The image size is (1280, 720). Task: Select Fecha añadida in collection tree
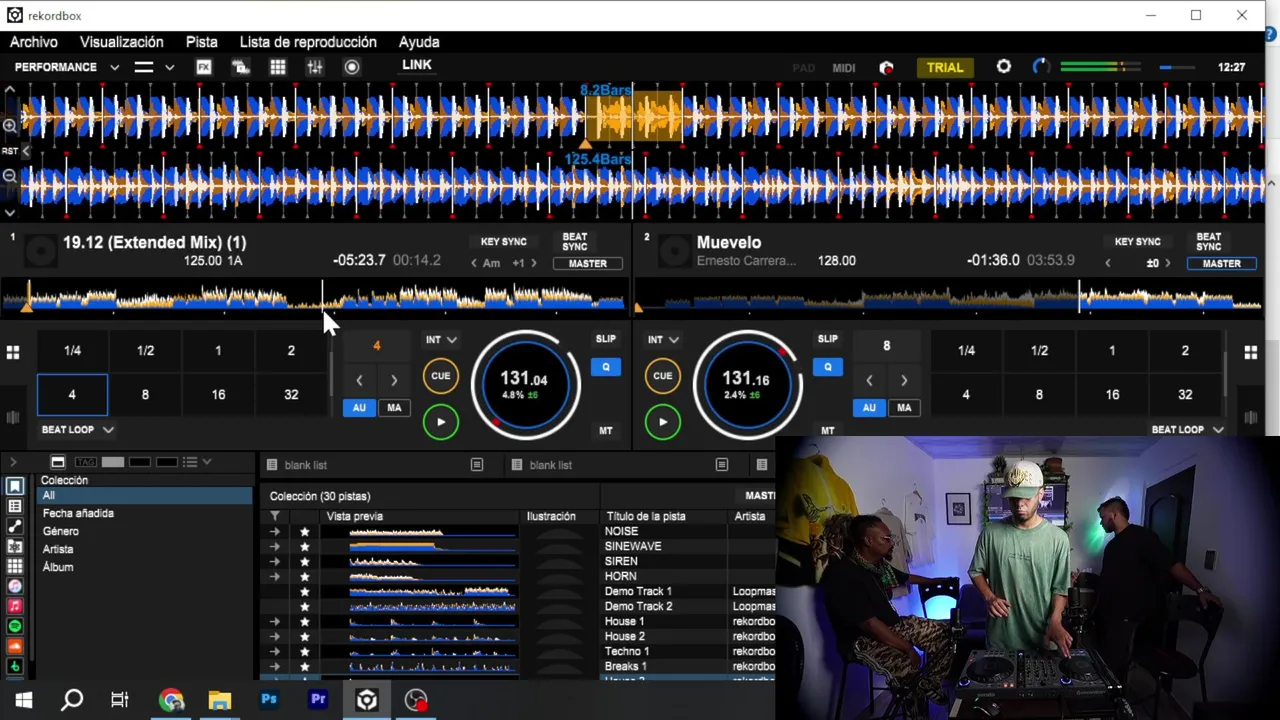coord(78,513)
